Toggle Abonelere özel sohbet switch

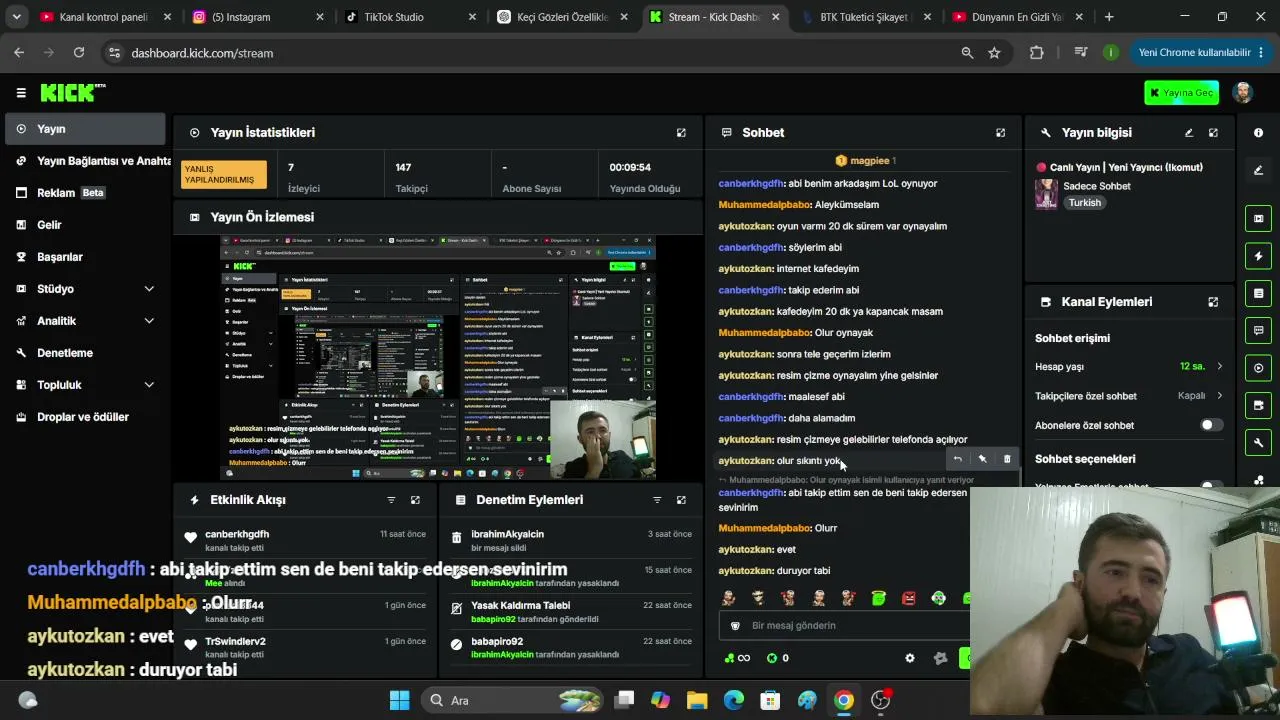pos(1211,425)
